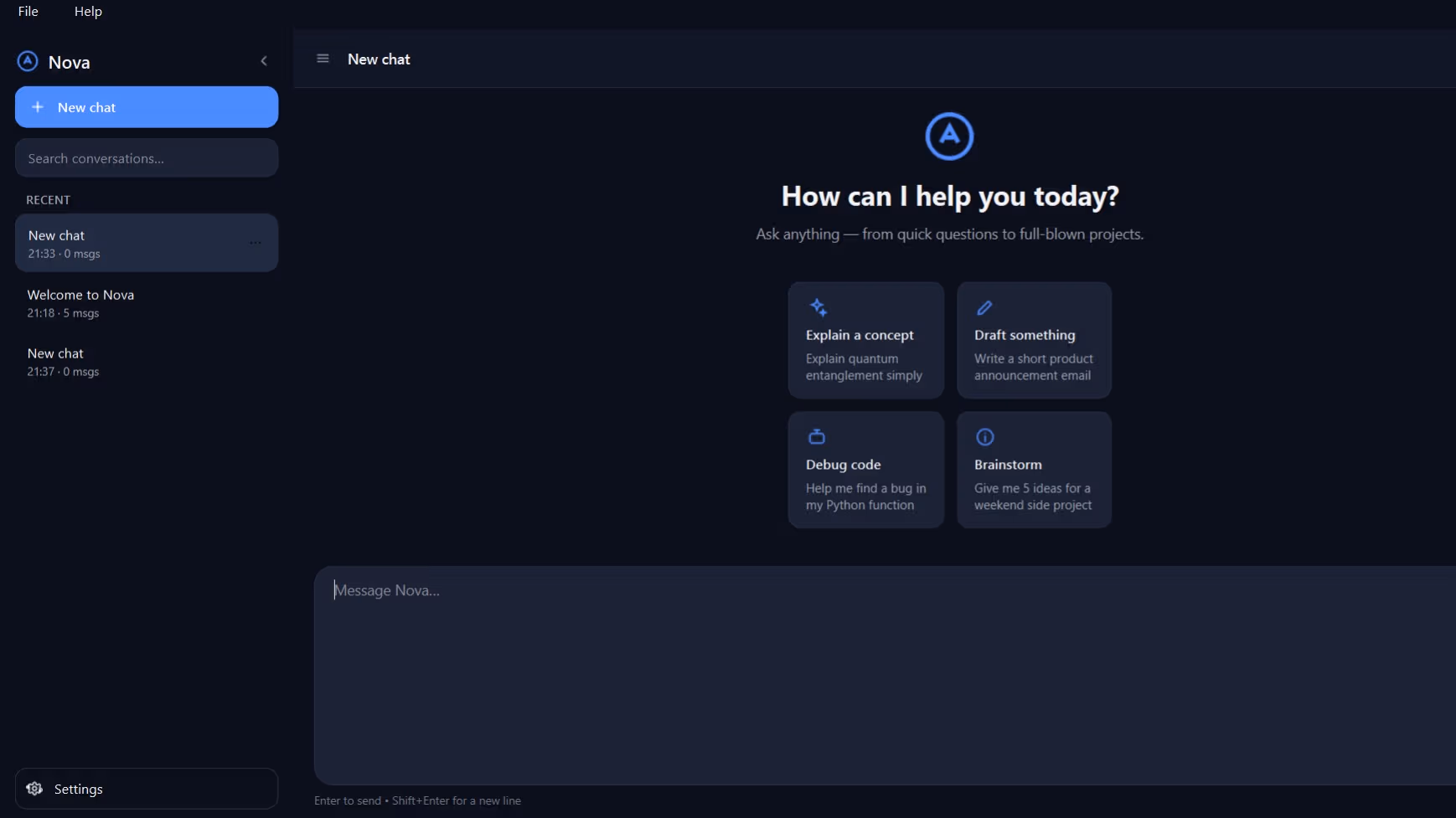The height and width of the screenshot is (818, 1456).
Task: Open the Welcome to Nova conversation
Action: (147, 303)
